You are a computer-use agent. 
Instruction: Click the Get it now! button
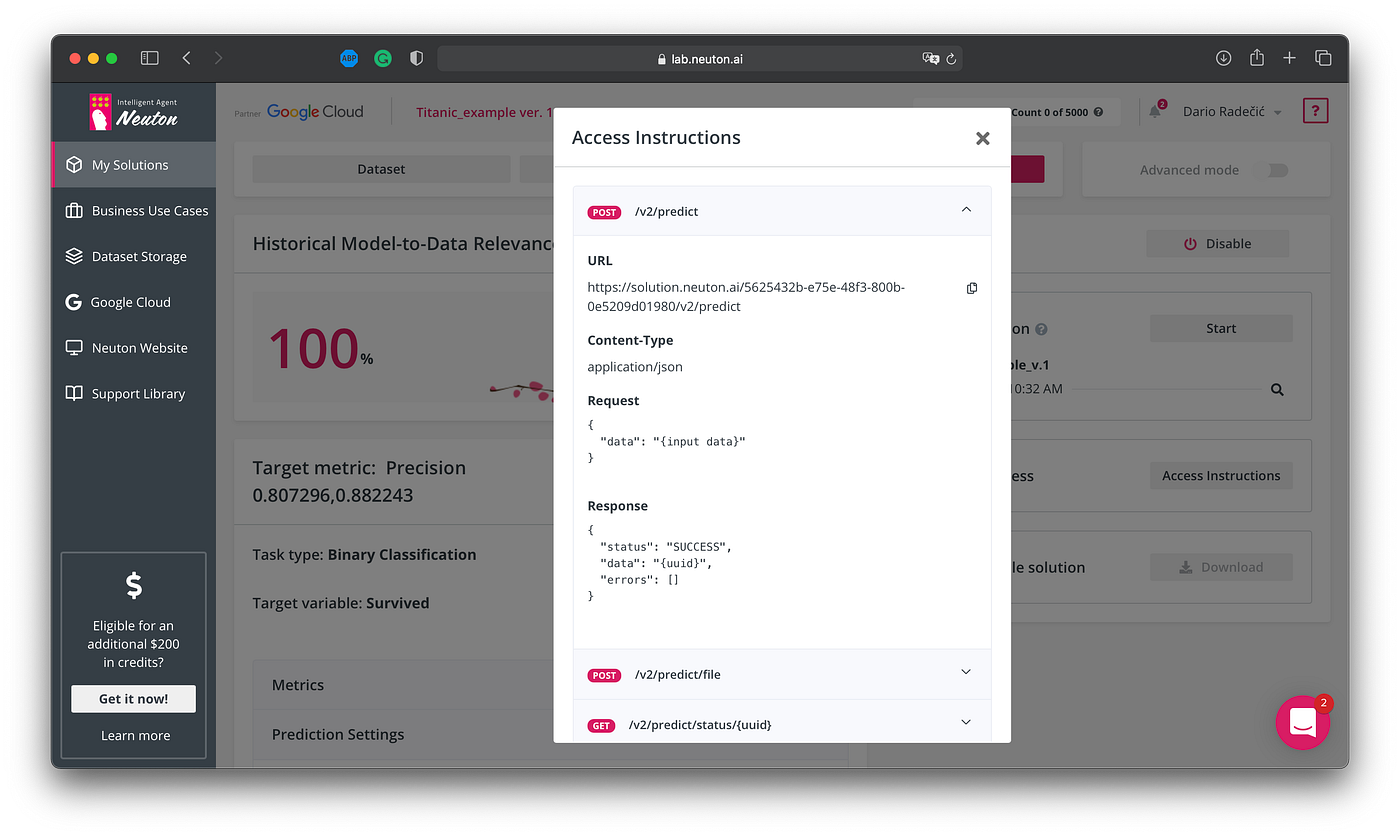tap(133, 698)
